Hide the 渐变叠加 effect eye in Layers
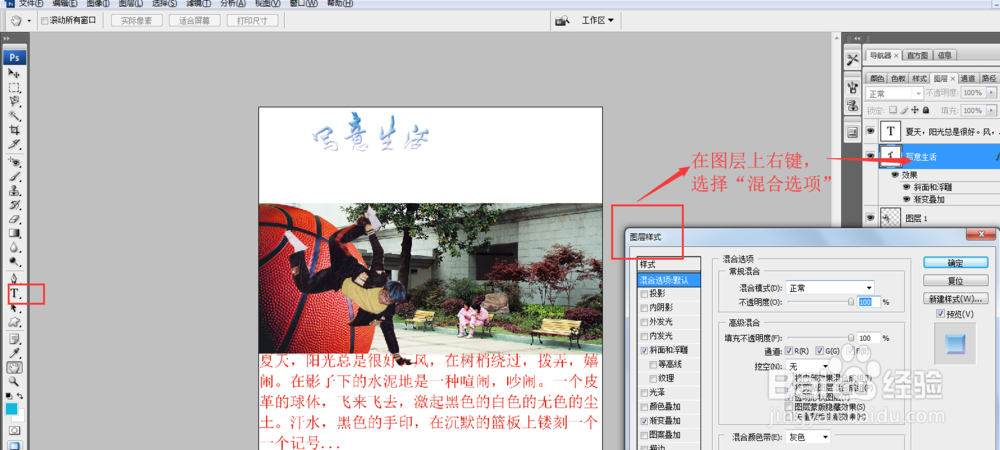 906,199
